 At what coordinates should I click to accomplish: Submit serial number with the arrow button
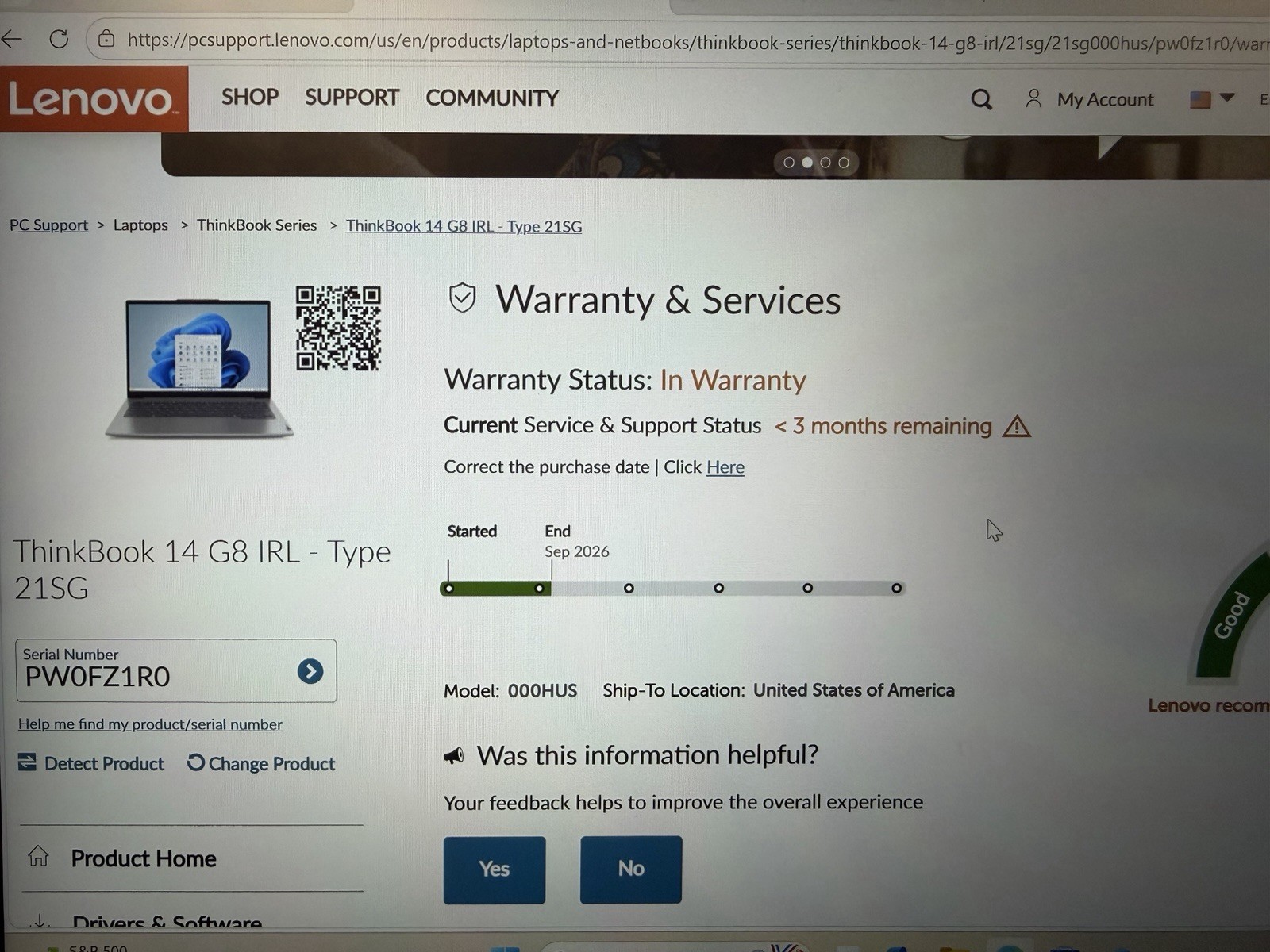[x=310, y=671]
